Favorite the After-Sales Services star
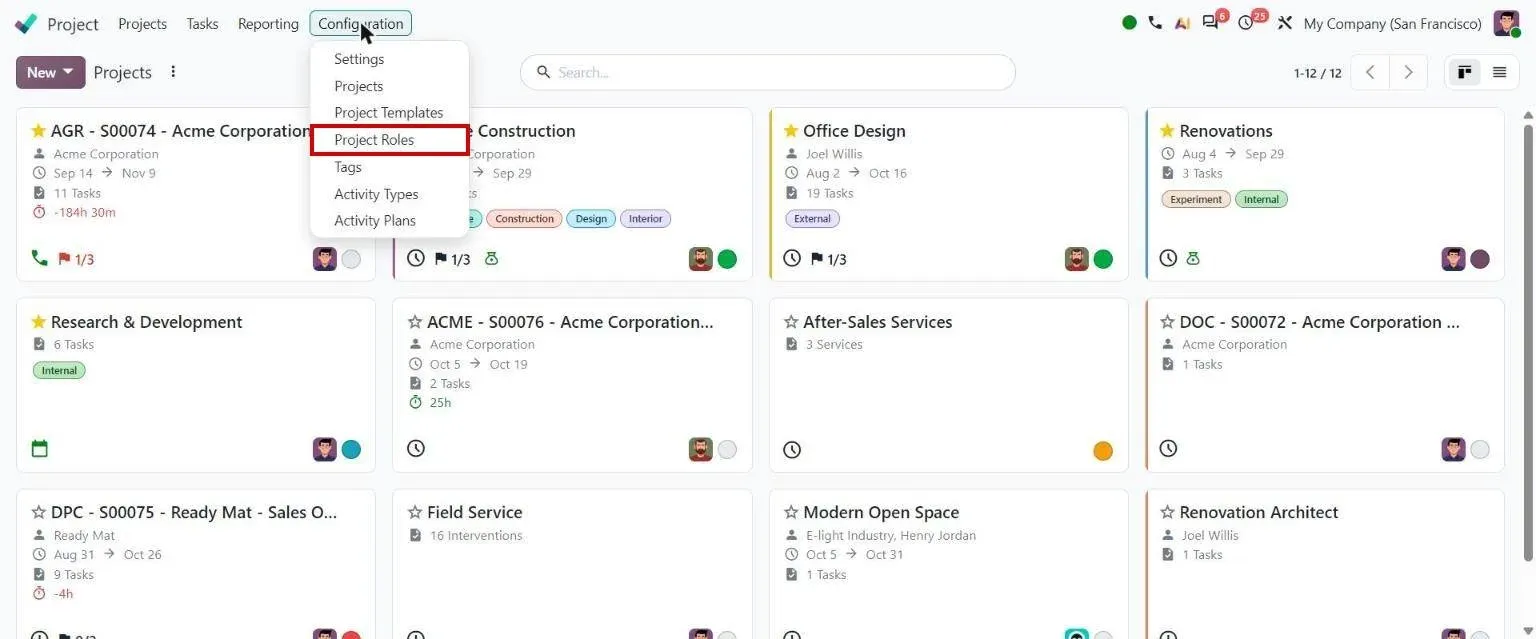Image resolution: width=1536 pixels, height=639 pixels. point(791,322)
